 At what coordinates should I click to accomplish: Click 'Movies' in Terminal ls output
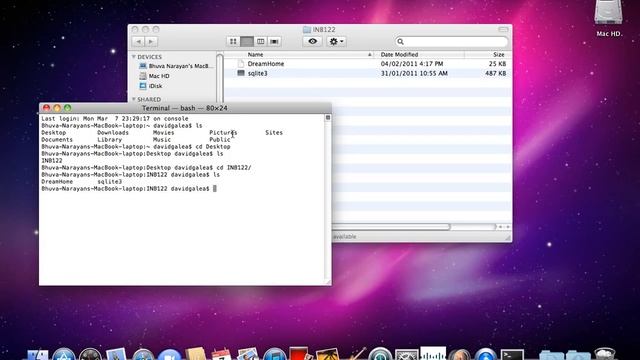point(163,133)
